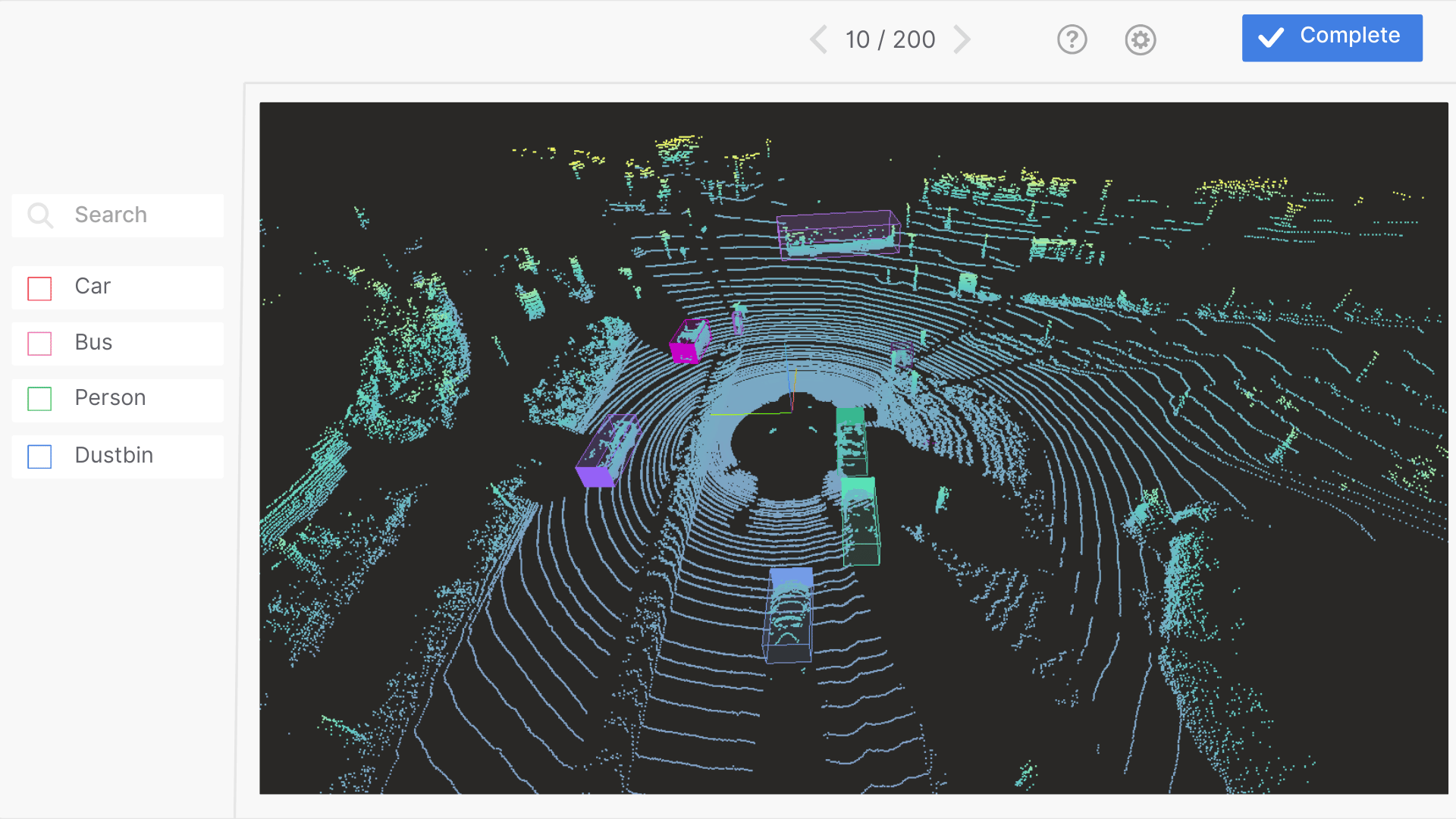Click the search magnifier icon
Image resolution: width=1456 pixels, height=819 pixels.
(40, 215)
